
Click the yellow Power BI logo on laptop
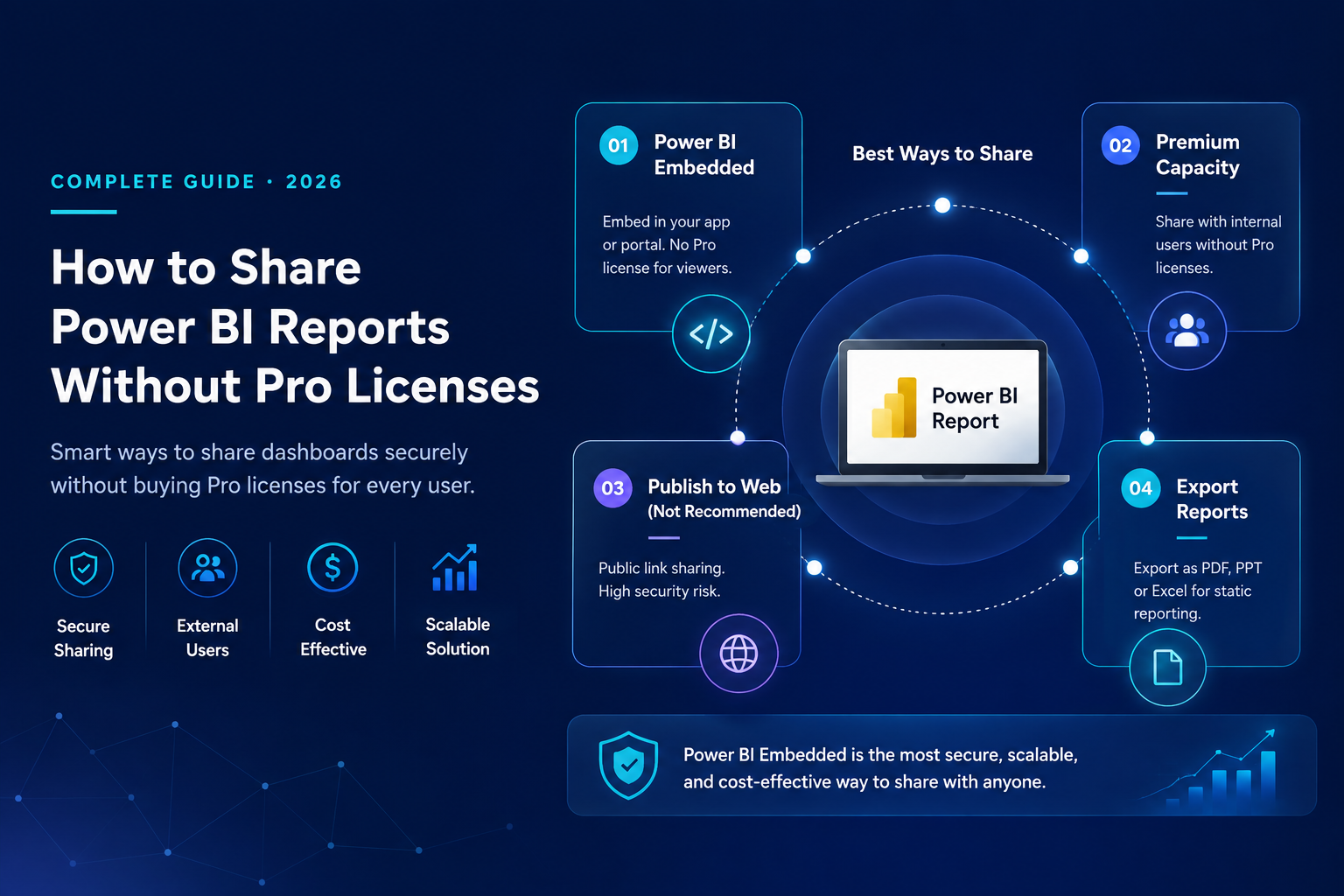[x=894, y=408]
